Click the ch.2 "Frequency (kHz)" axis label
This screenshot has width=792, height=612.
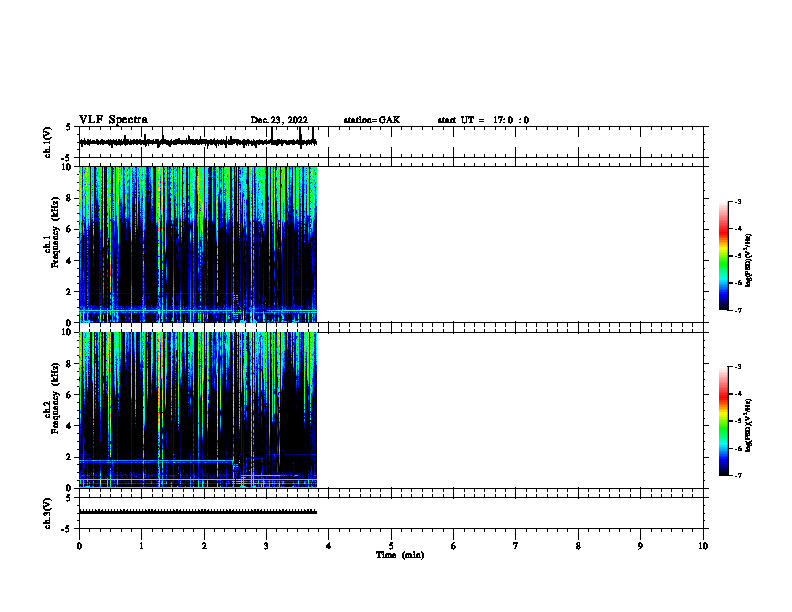[x=55, y=398]
